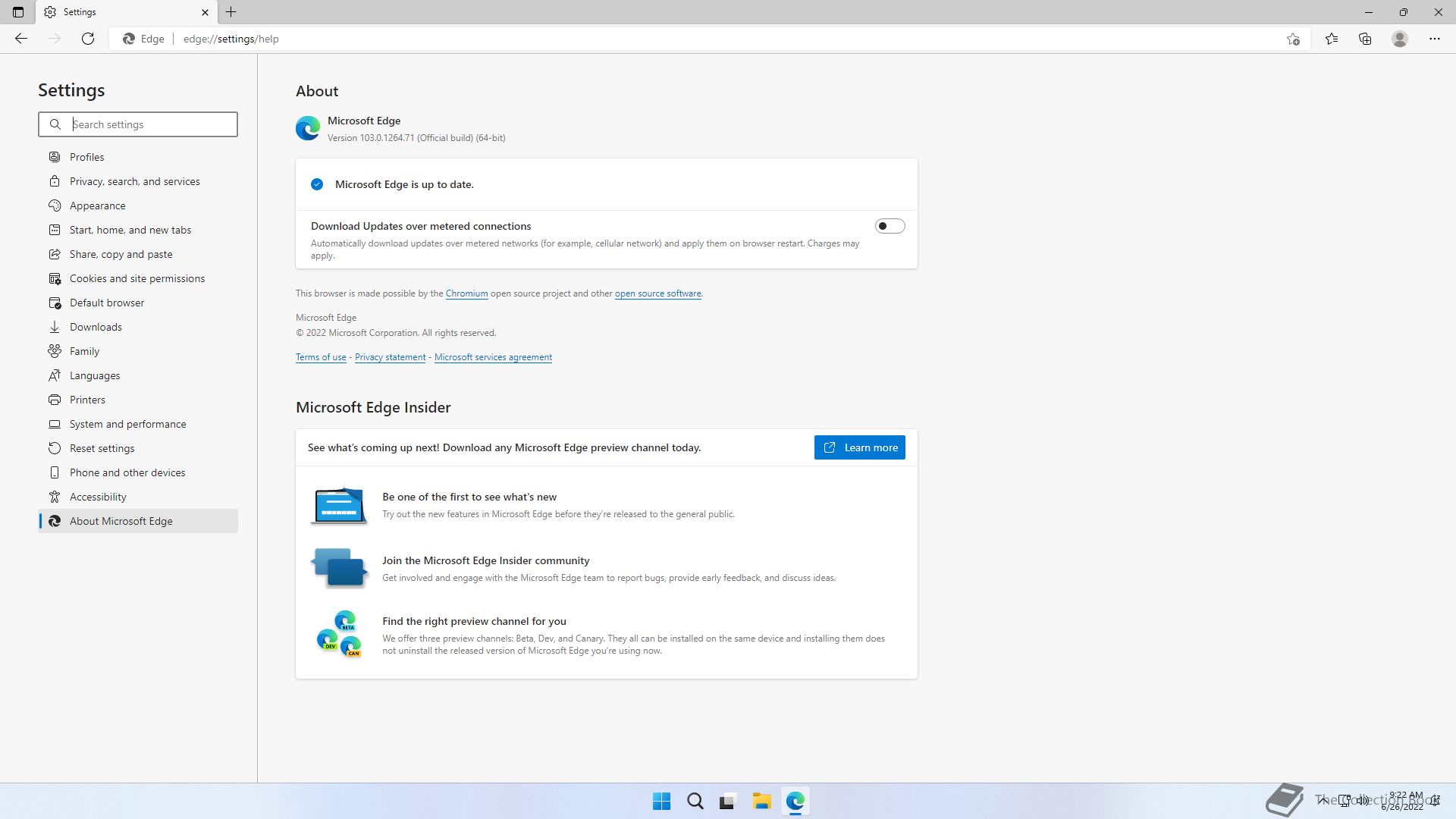Open Languages settings

pyautogui.click(x=138, y=375)
